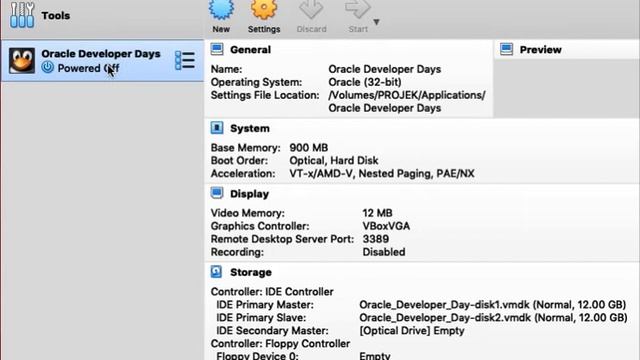Click the VBoxVGA graphics controller value
The height and width of the screenshot is (360, 640).
[x=386, y=226]
